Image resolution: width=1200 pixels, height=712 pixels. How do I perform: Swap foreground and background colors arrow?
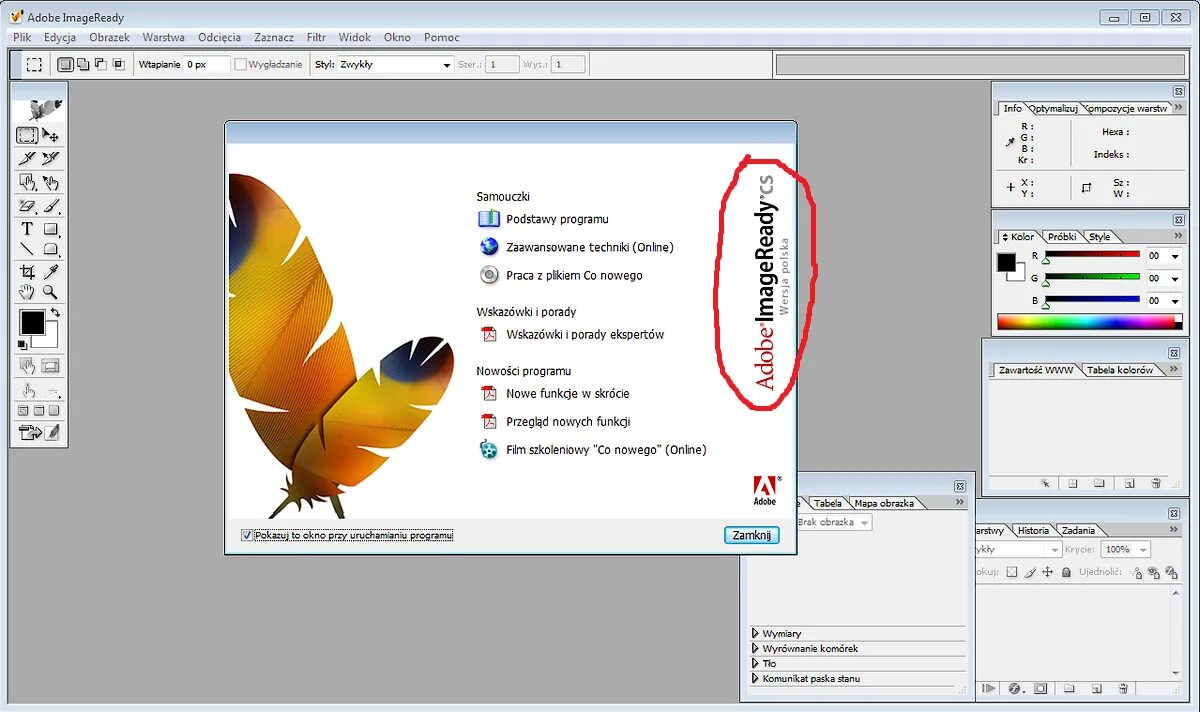pos(55,311)
